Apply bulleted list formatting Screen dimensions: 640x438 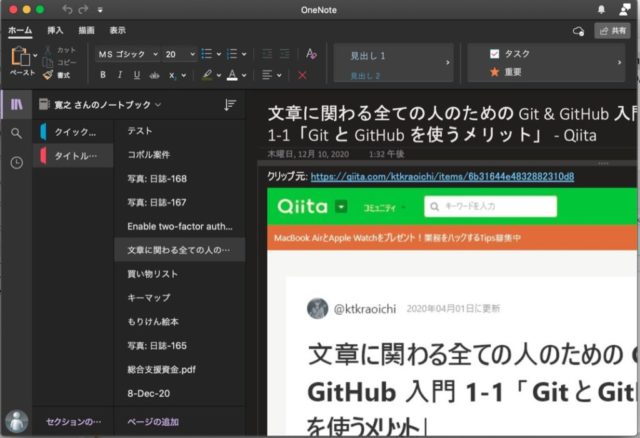coord(207,54)
